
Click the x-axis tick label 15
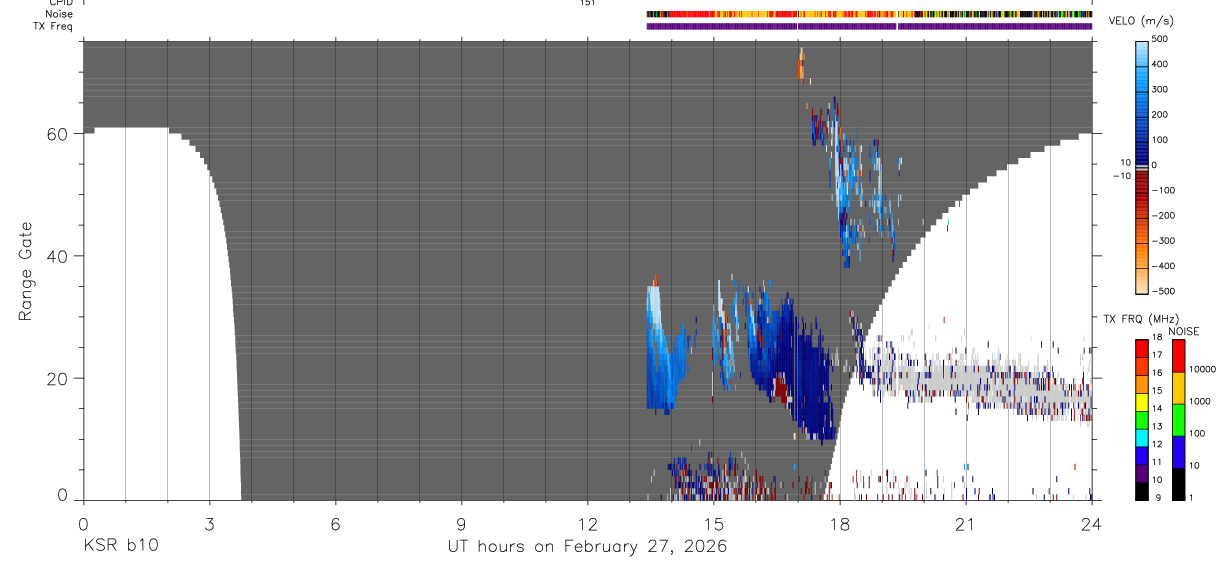click(x=713, y=523)
